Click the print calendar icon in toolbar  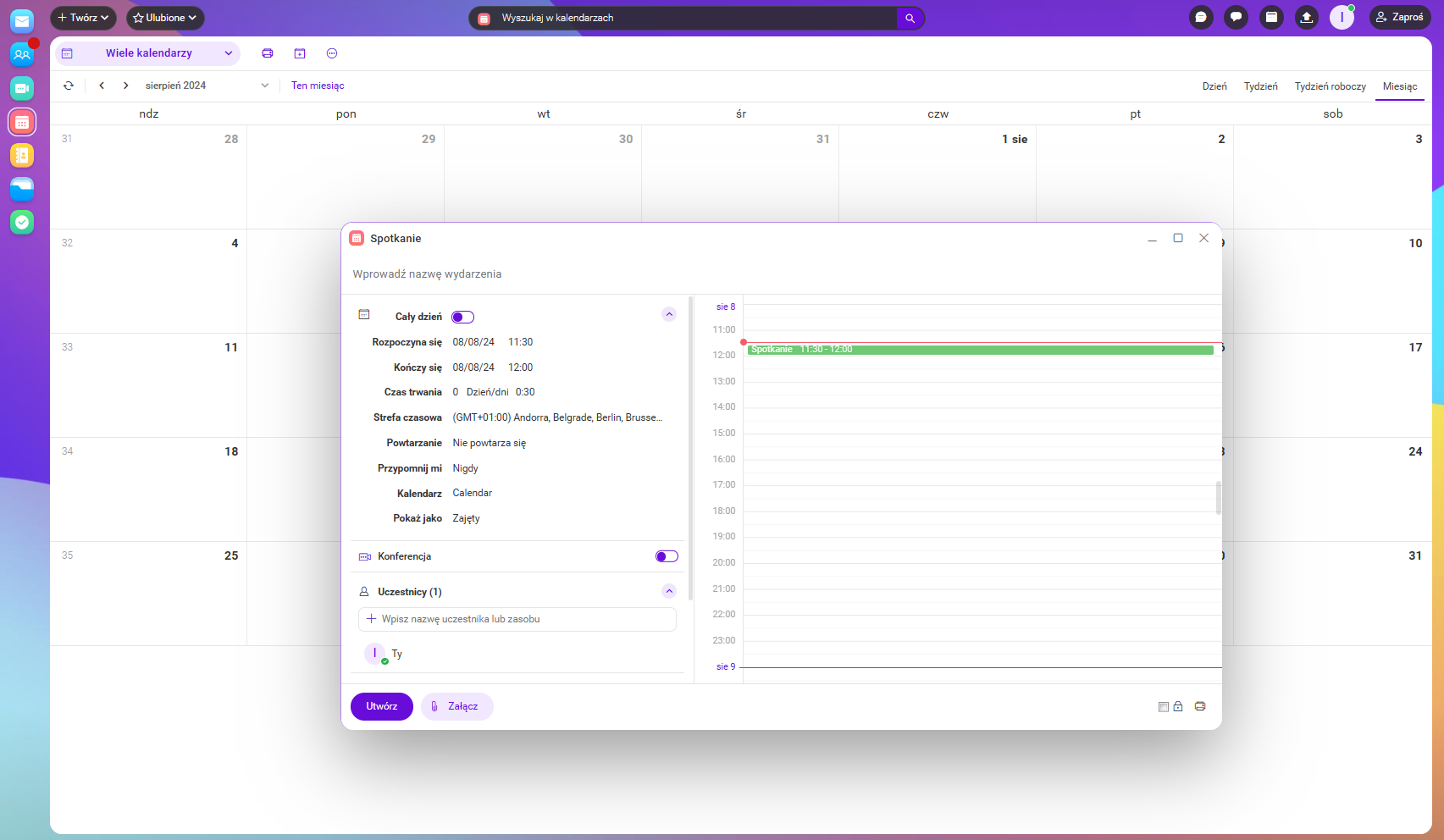tap(268, 53)
